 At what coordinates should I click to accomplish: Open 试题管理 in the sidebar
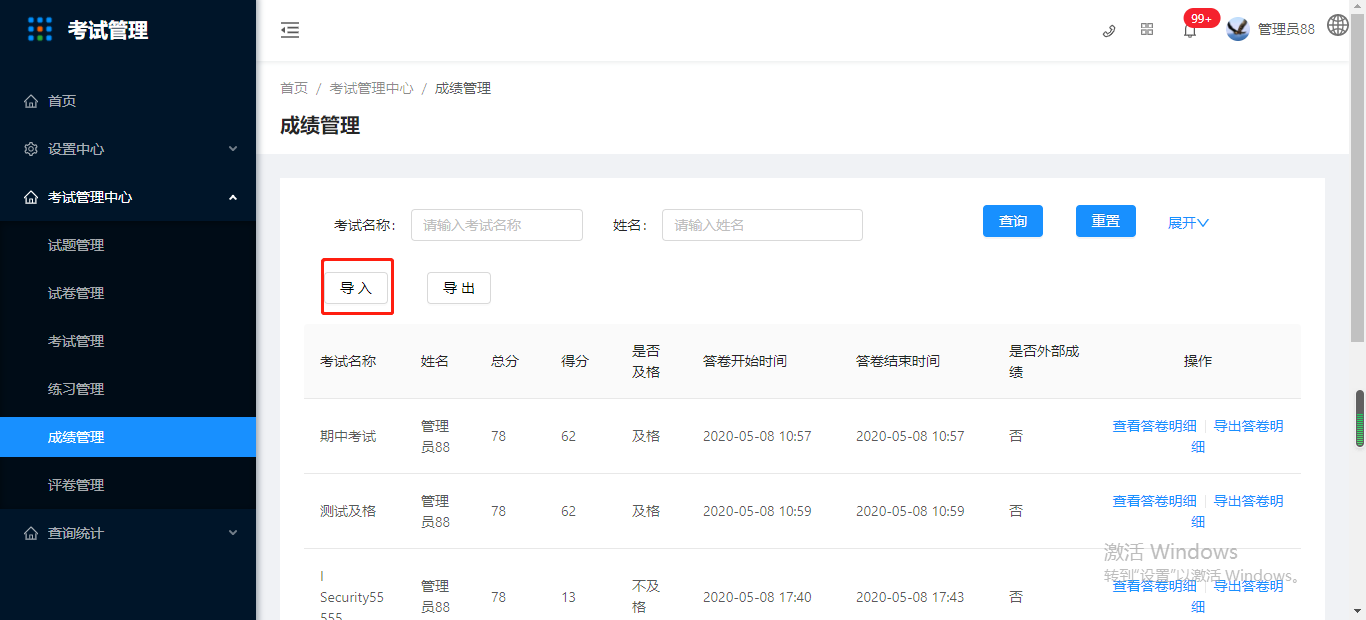[x=128, y=245]
